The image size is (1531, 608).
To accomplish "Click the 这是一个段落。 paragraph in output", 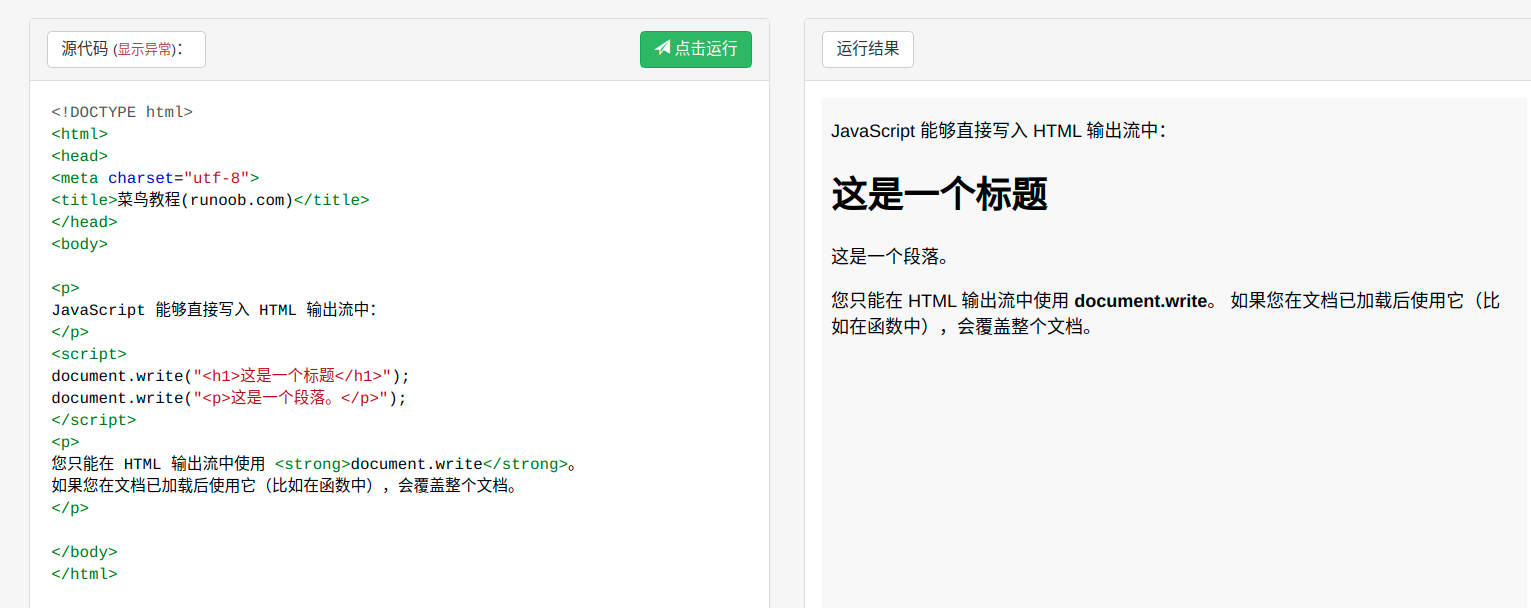I will [x=889, y=257].
